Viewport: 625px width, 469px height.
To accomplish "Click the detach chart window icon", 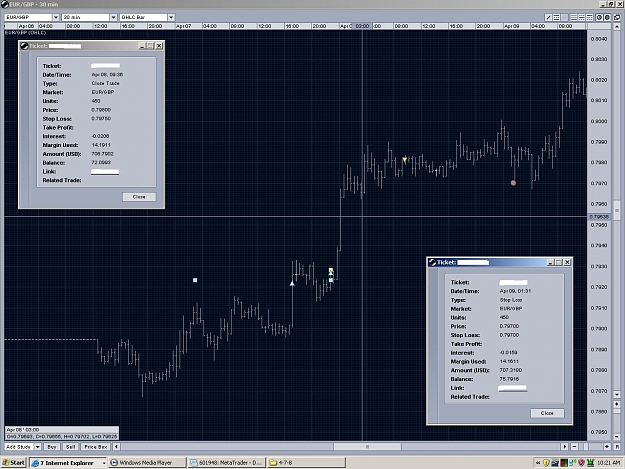I will click(x=617, y=17).
